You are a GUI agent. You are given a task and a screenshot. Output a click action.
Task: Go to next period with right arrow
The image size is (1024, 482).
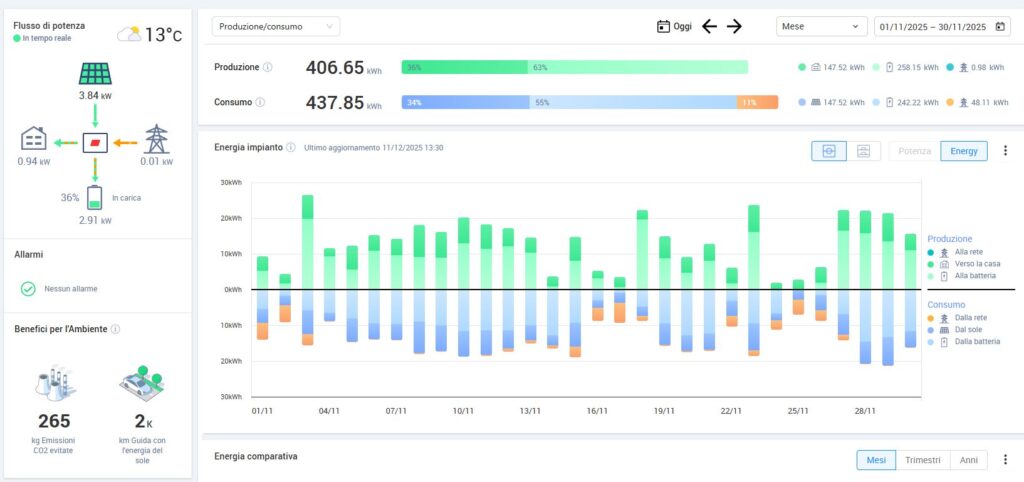[x=734, y=27]
